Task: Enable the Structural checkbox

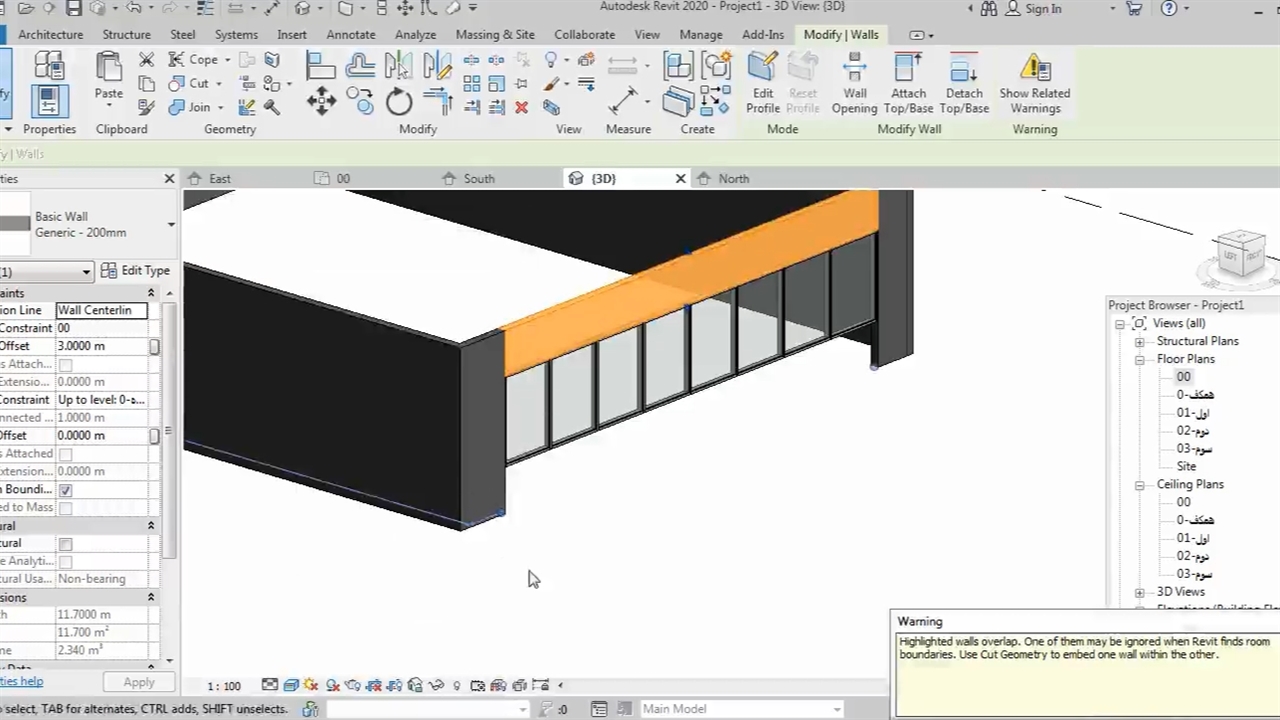Action: (65, 544)
